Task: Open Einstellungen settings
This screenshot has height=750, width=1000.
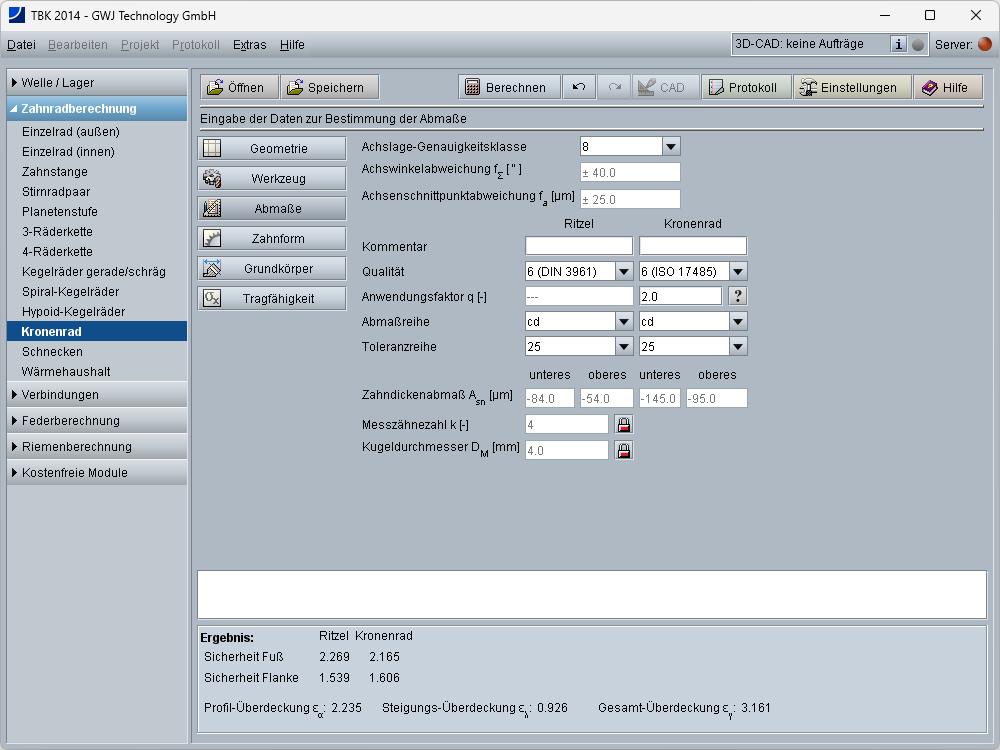Action: [x=852, y=87]
